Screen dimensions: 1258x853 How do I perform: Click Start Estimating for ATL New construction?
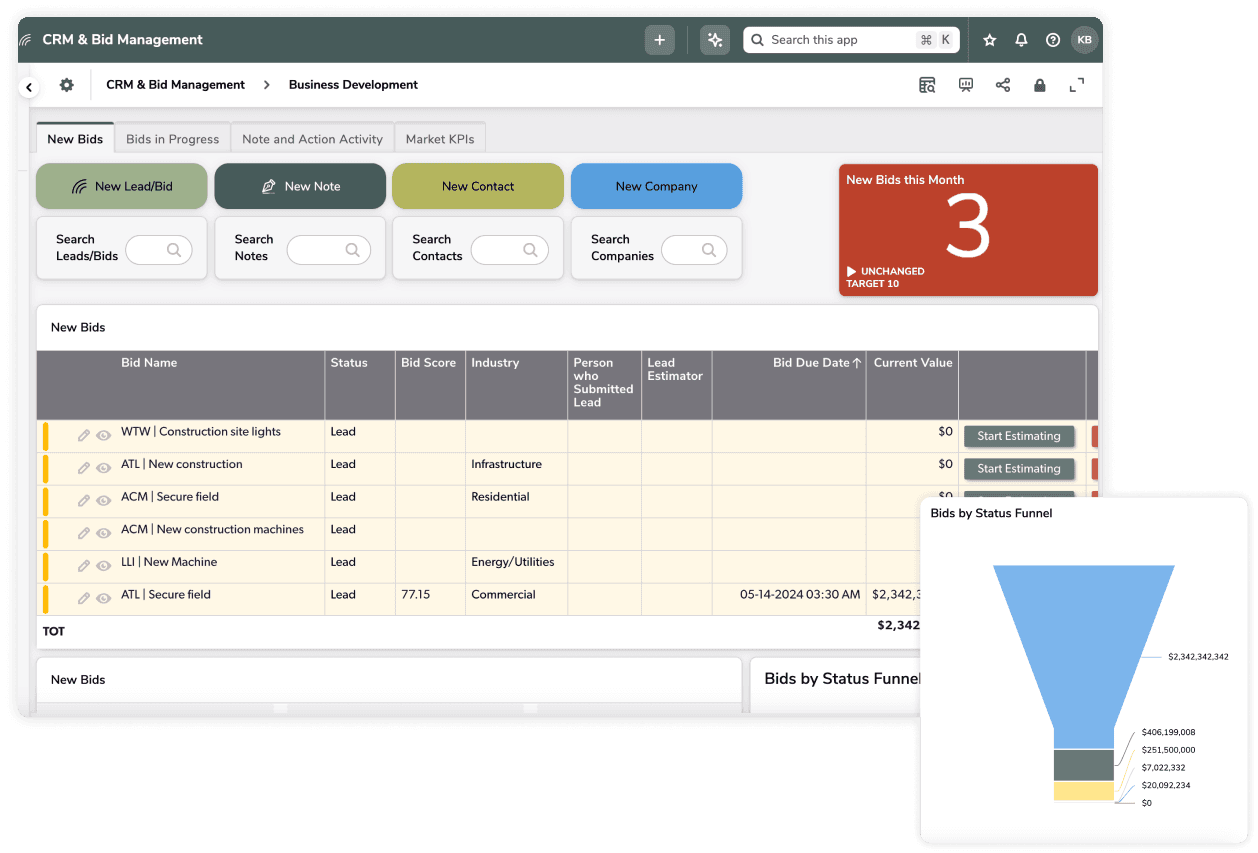[x=1019, y=468]
